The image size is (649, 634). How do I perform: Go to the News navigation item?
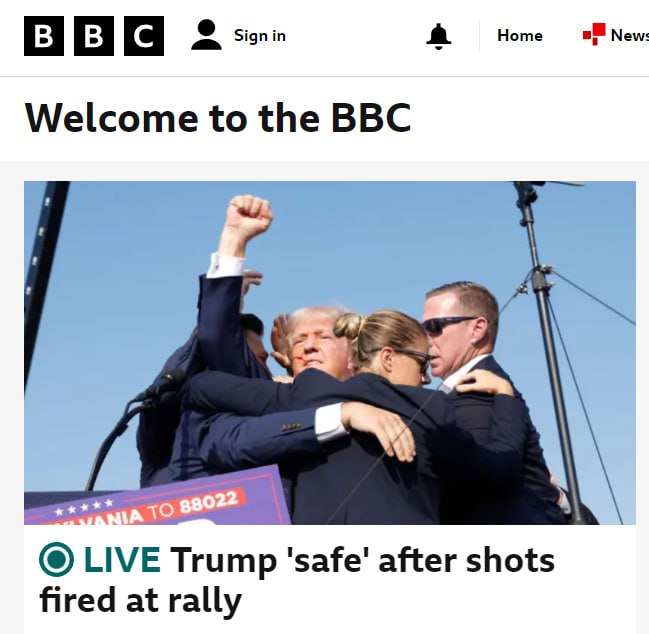630,35
